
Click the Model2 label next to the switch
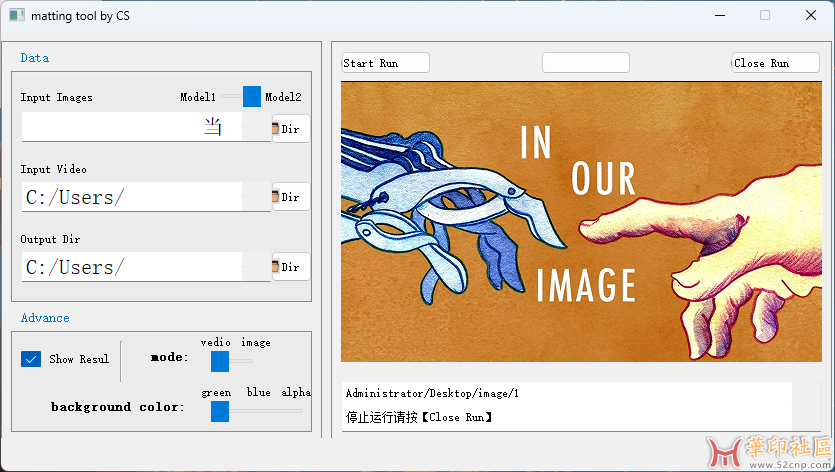tap(283, 97)
